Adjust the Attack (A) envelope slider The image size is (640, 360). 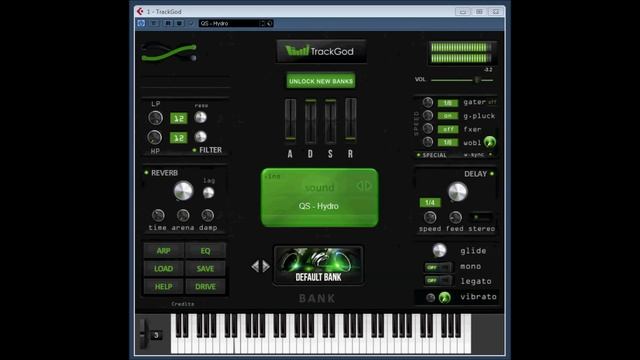[290, 120]
